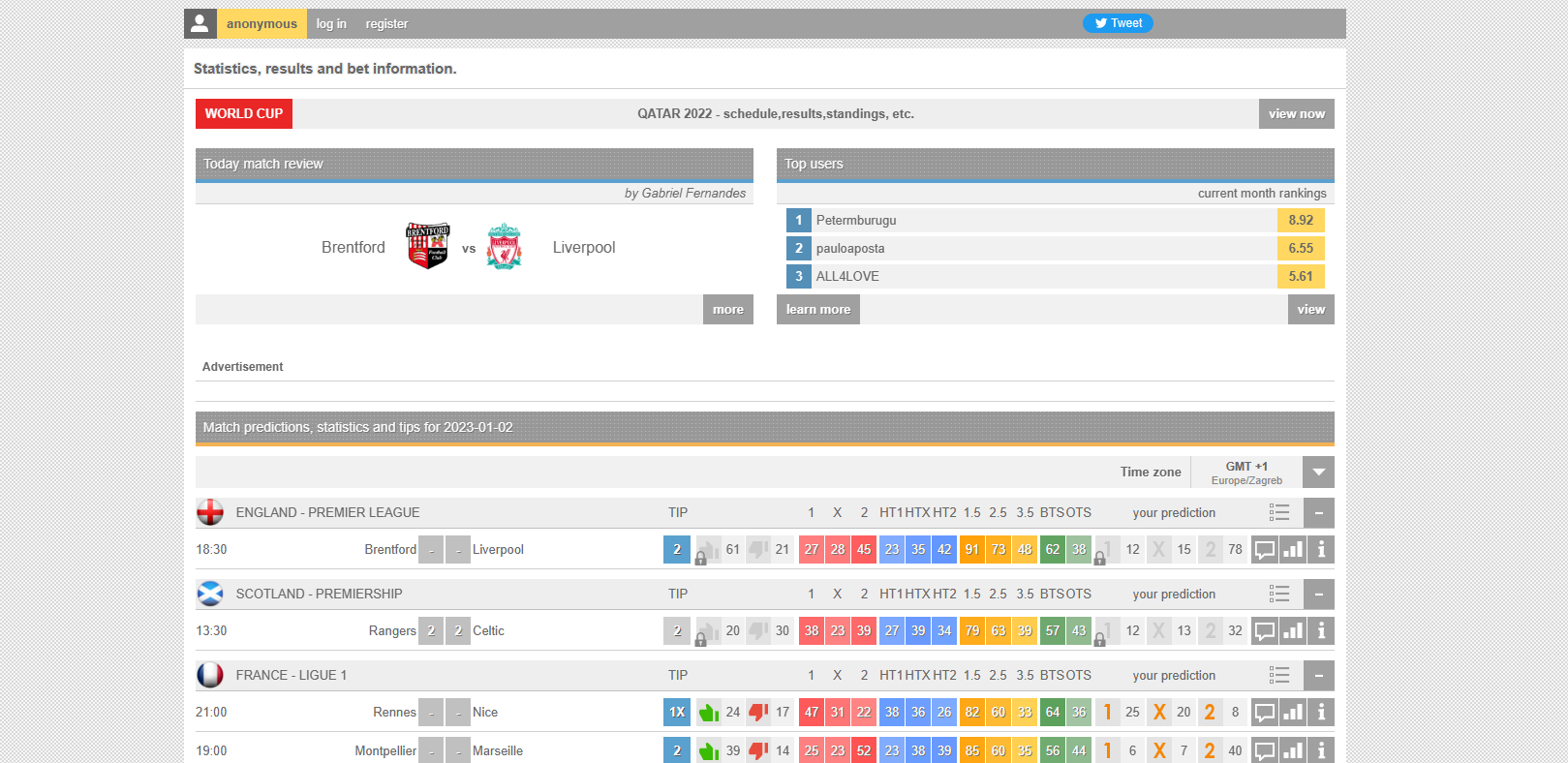Open stats chart for Montpellier vs Marseille
Screen dimensions: 1568x763
pyautogui.click(x=1293, y=750)
